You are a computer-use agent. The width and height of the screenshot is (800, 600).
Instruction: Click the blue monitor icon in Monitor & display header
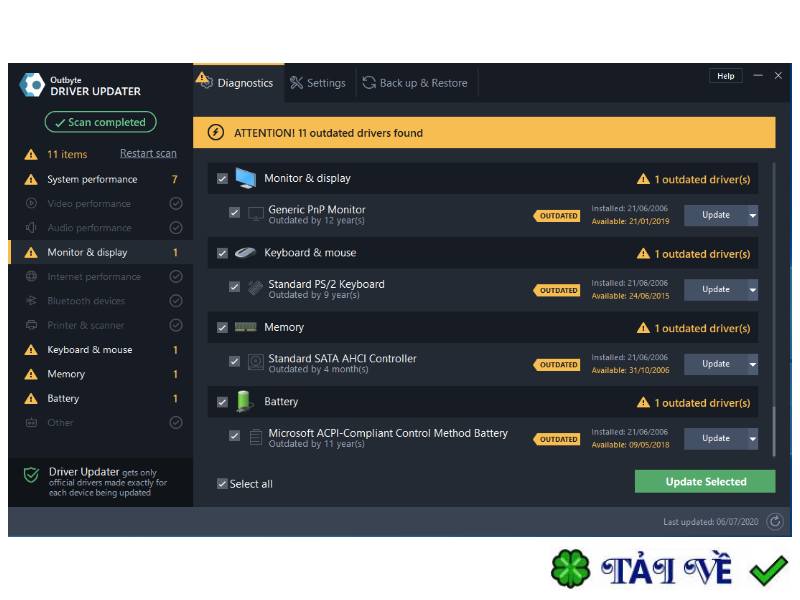click(245, 178)
